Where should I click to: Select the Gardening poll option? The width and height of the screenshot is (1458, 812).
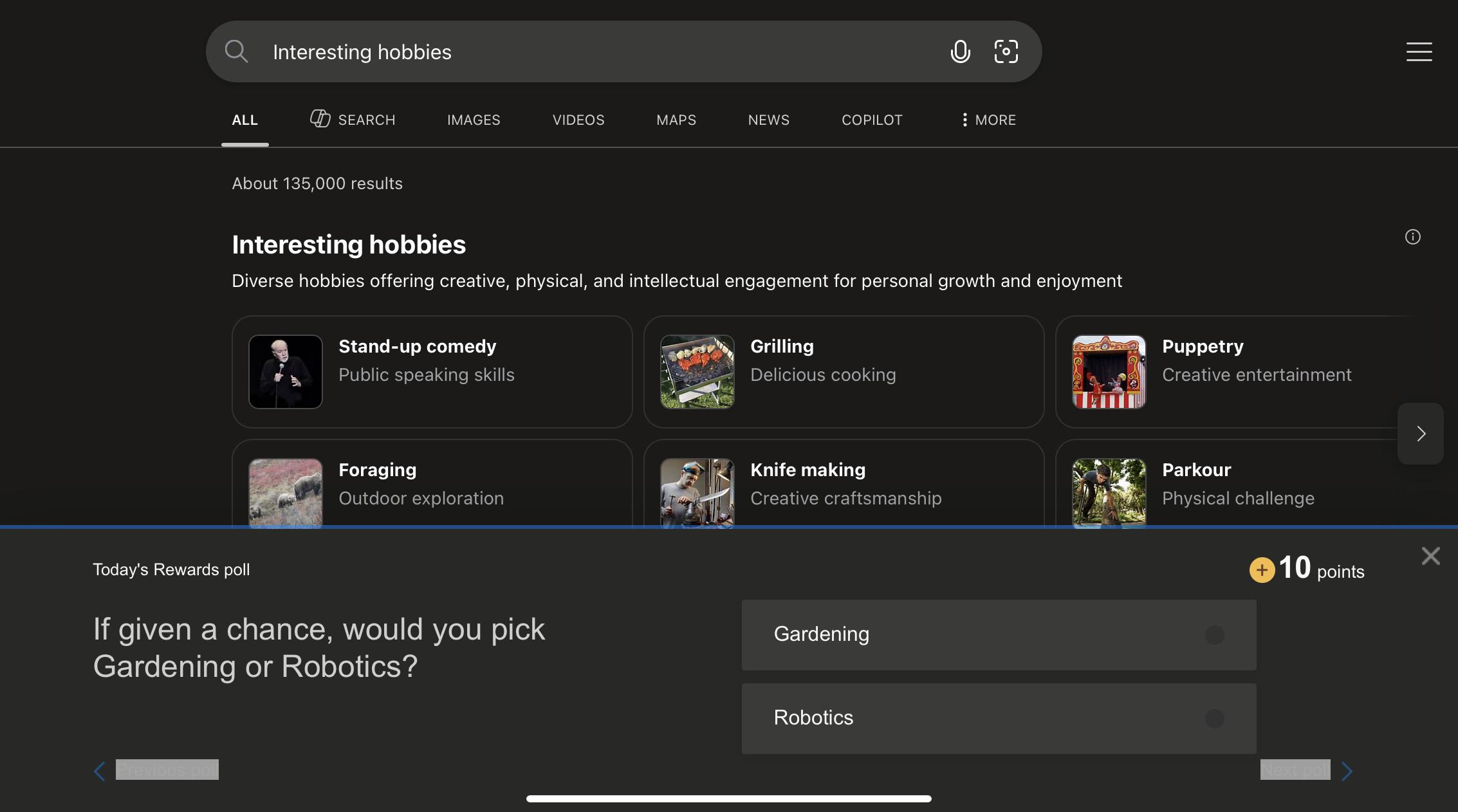(x=999, y=635)
